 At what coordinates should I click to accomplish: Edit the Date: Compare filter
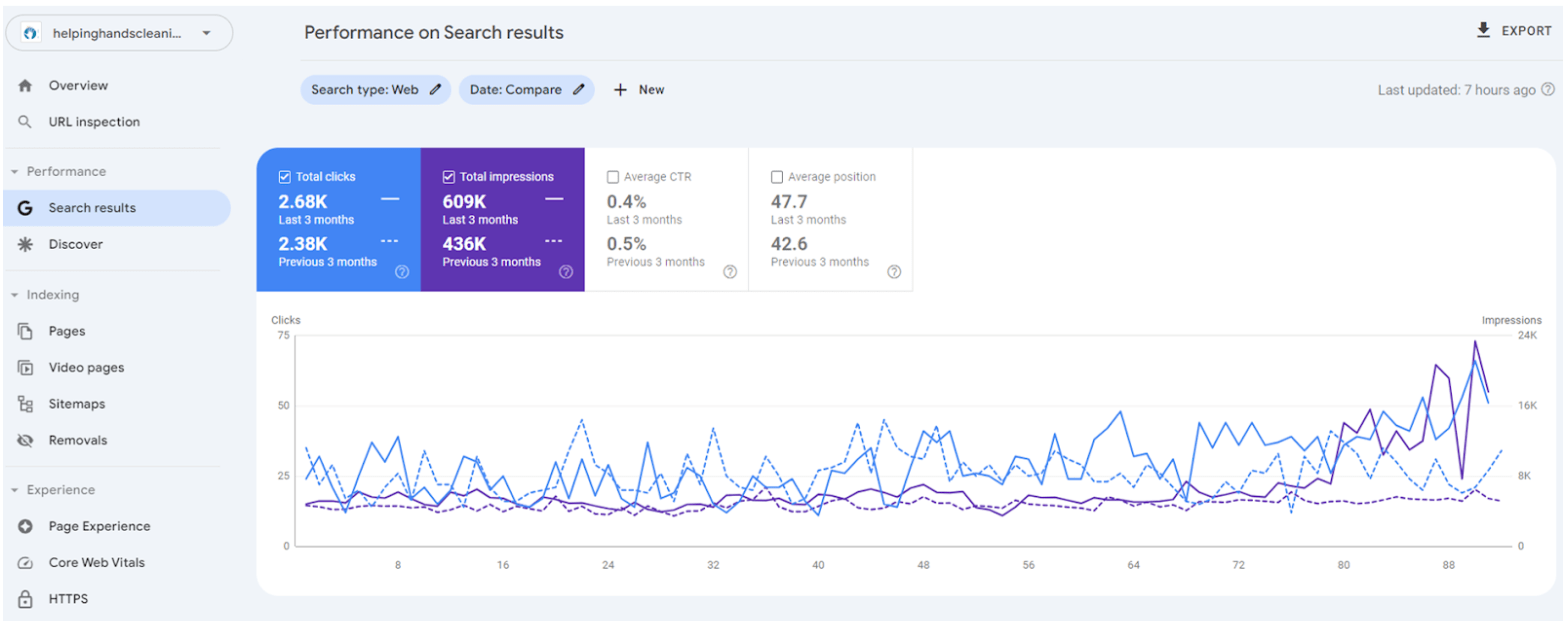[526, 89]
